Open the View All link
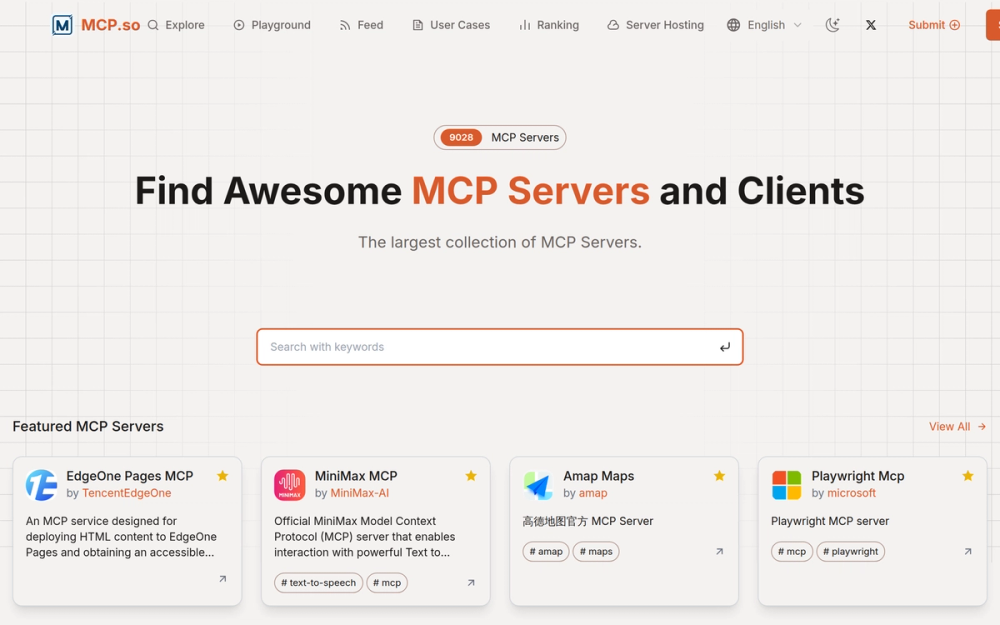The width and height of the screenshot is (1000, 625). coord(957,427)
